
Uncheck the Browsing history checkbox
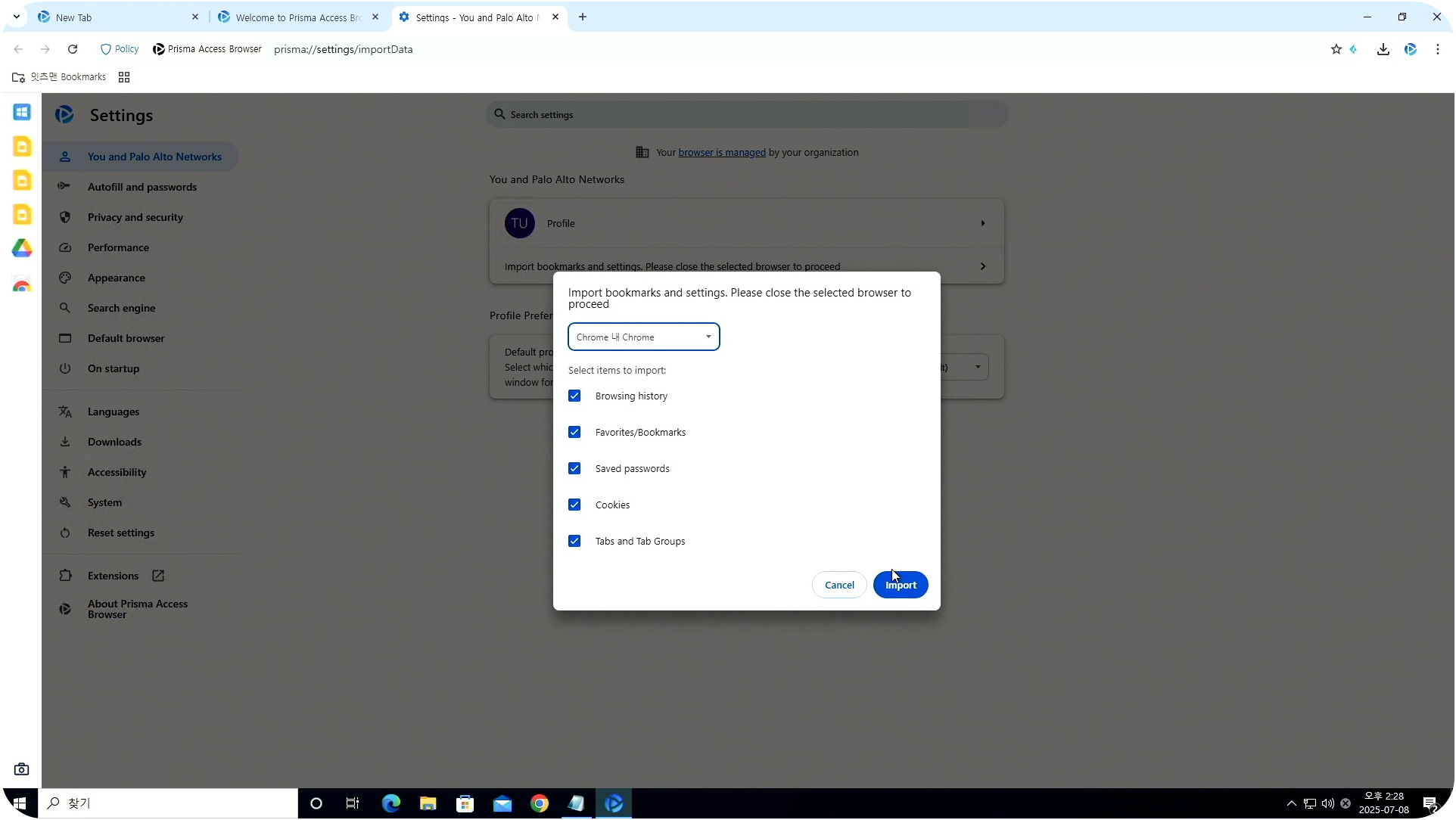pos(574,396)
